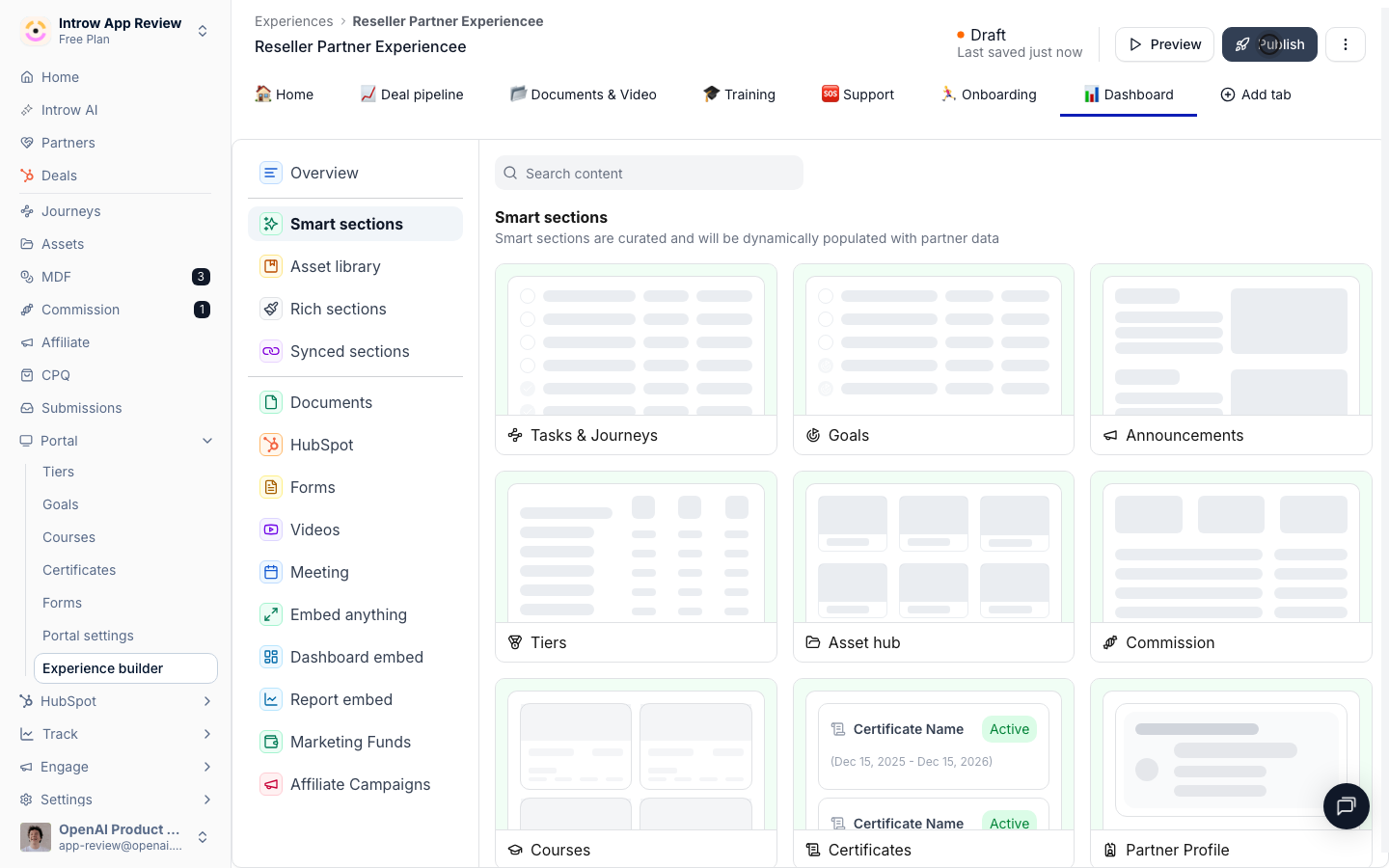Select Documents in the content type list
The width and height of the screenshot is (1389, 868).
click(355, 402)
